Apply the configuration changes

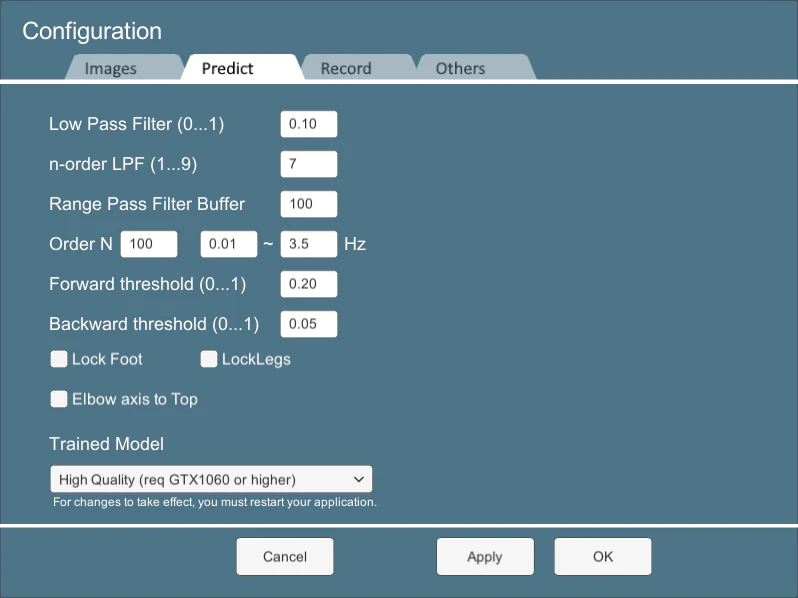(485, 557)
